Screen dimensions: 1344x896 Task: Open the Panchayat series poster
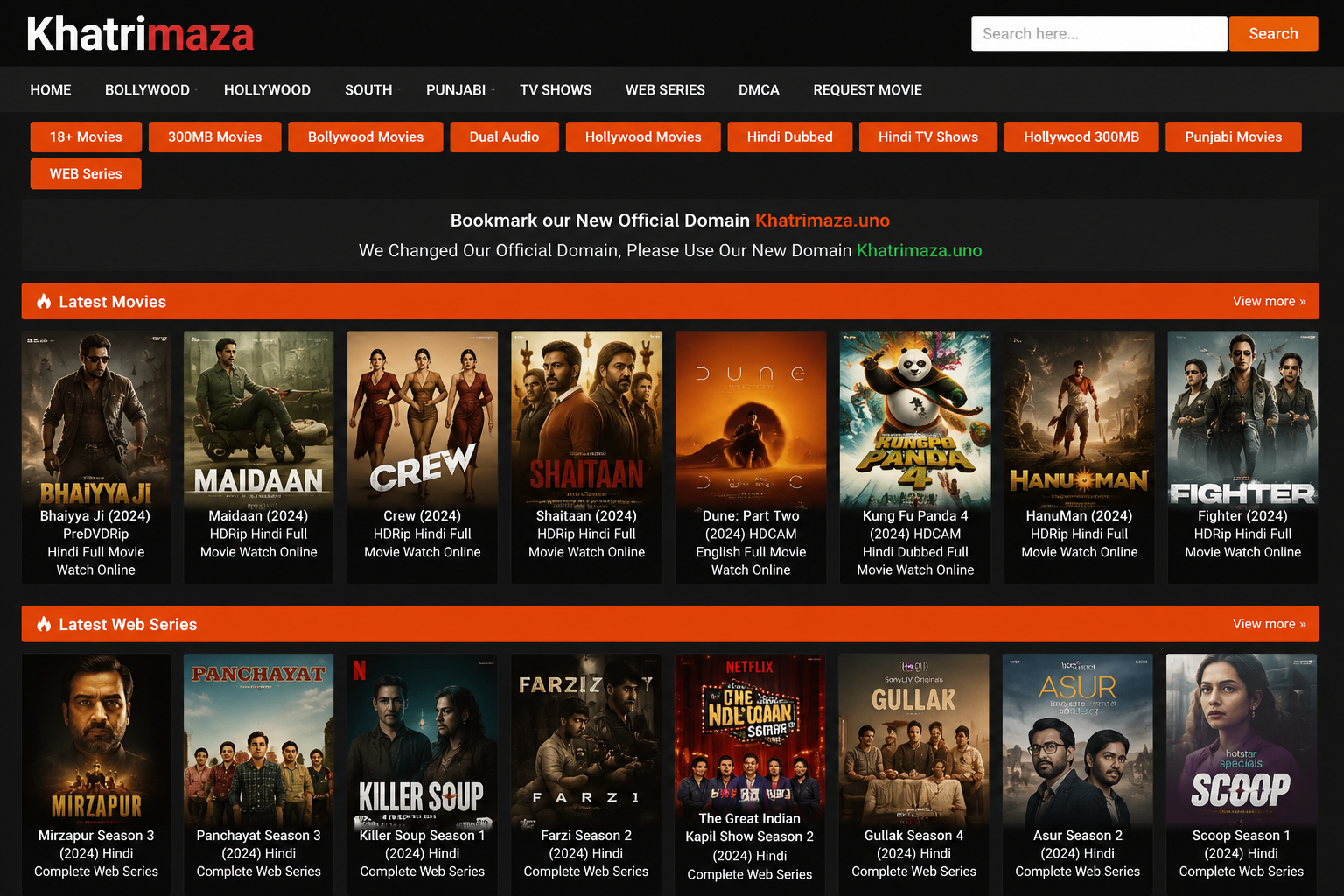pos(259,739)
